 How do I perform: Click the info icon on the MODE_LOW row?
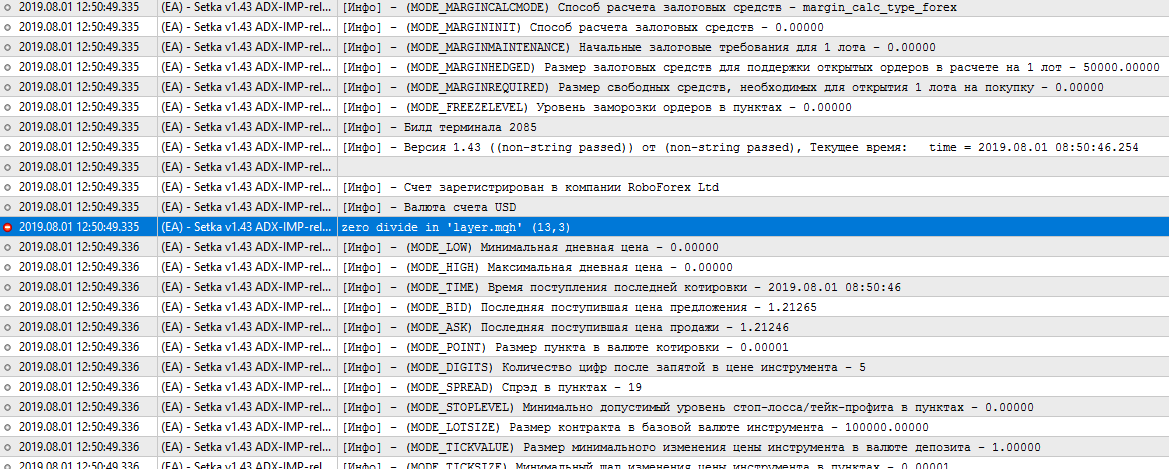(8, 248)
